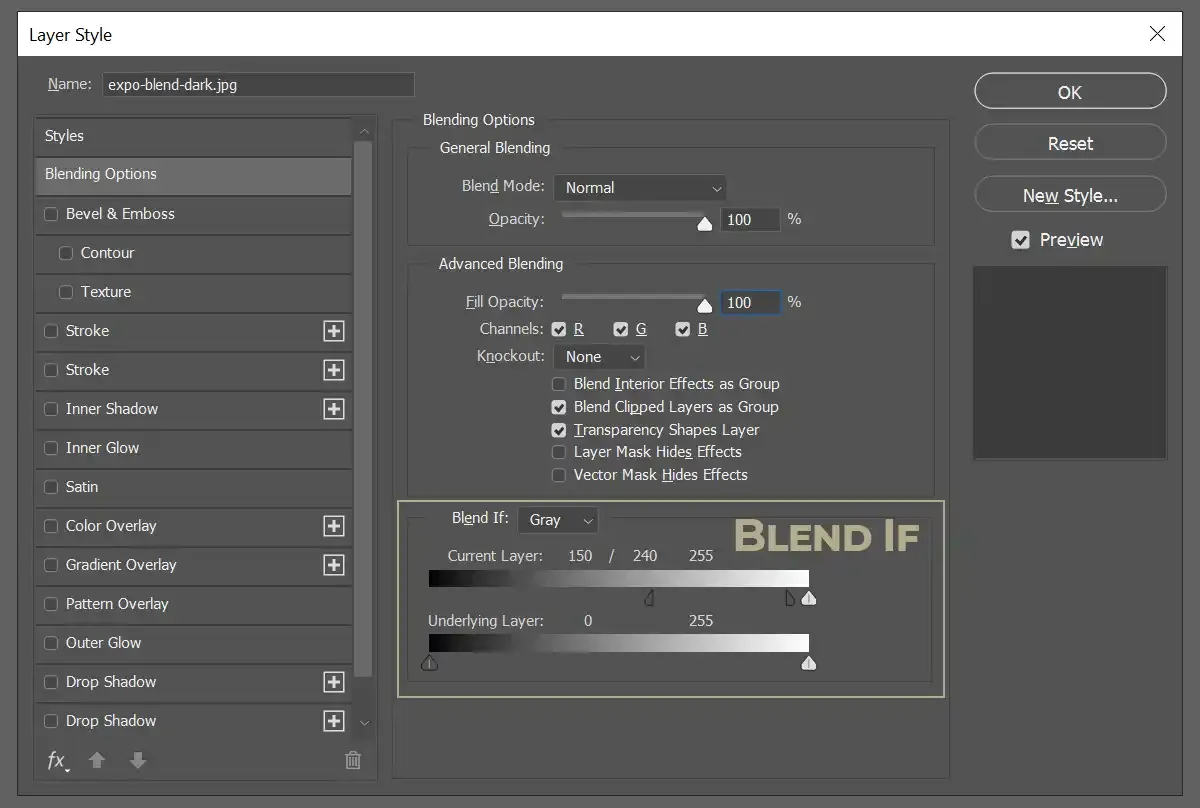The height and width of the screenshot is (808, 1200).
Task: Click the Current Layer black slider handle
Action: tap(649, 597)
